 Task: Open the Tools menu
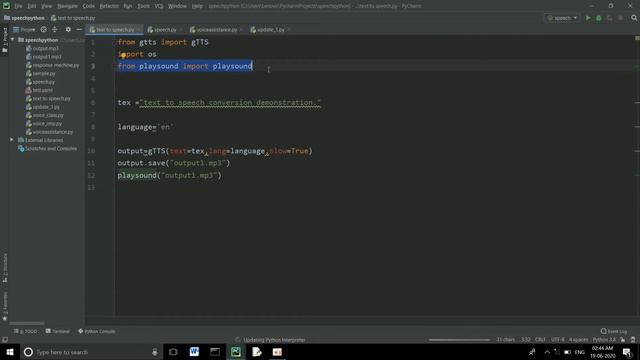tap(143, 6)
